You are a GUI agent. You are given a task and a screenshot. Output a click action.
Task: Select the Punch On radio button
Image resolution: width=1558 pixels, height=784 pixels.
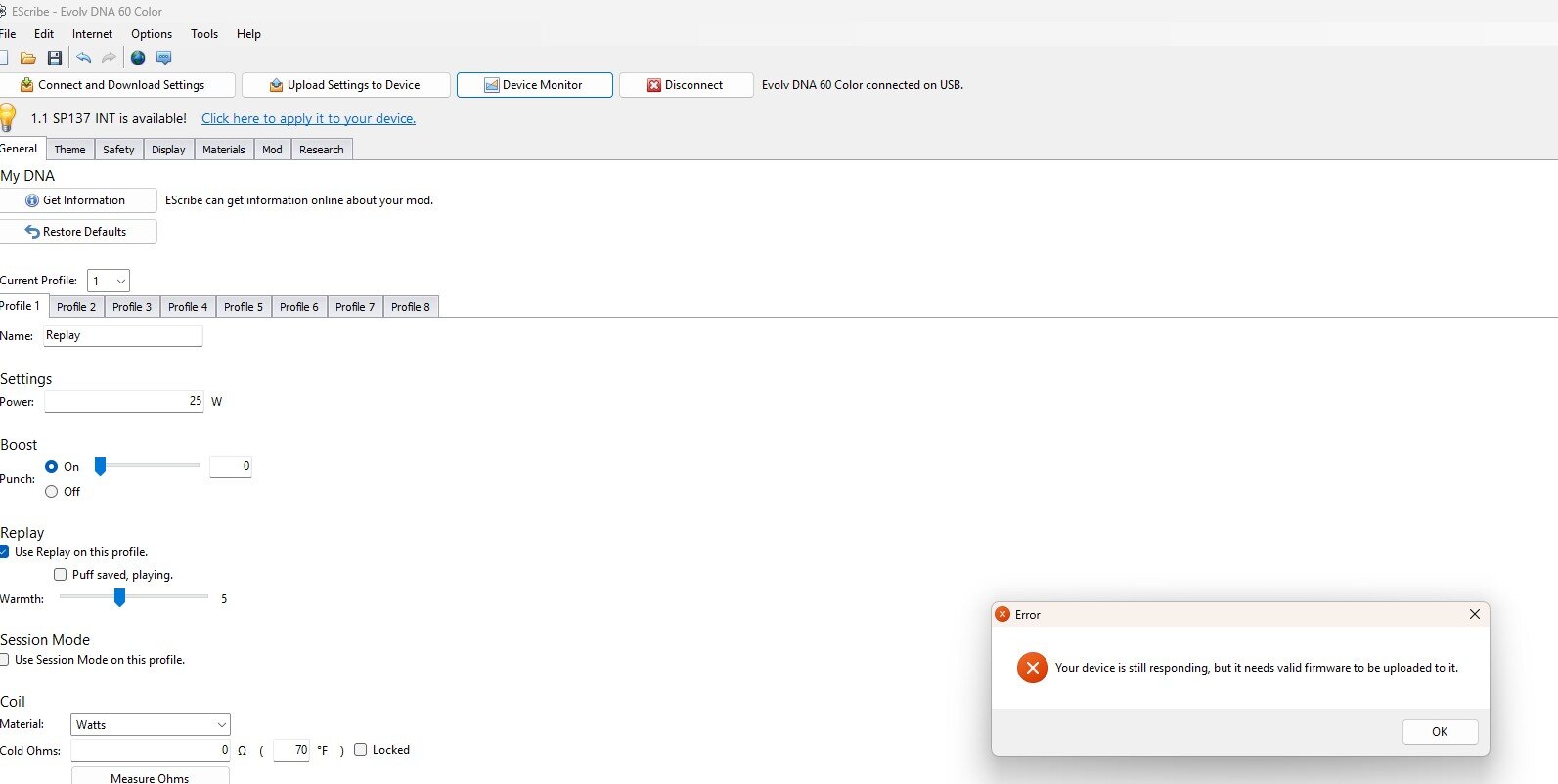(x=52, y=467)
